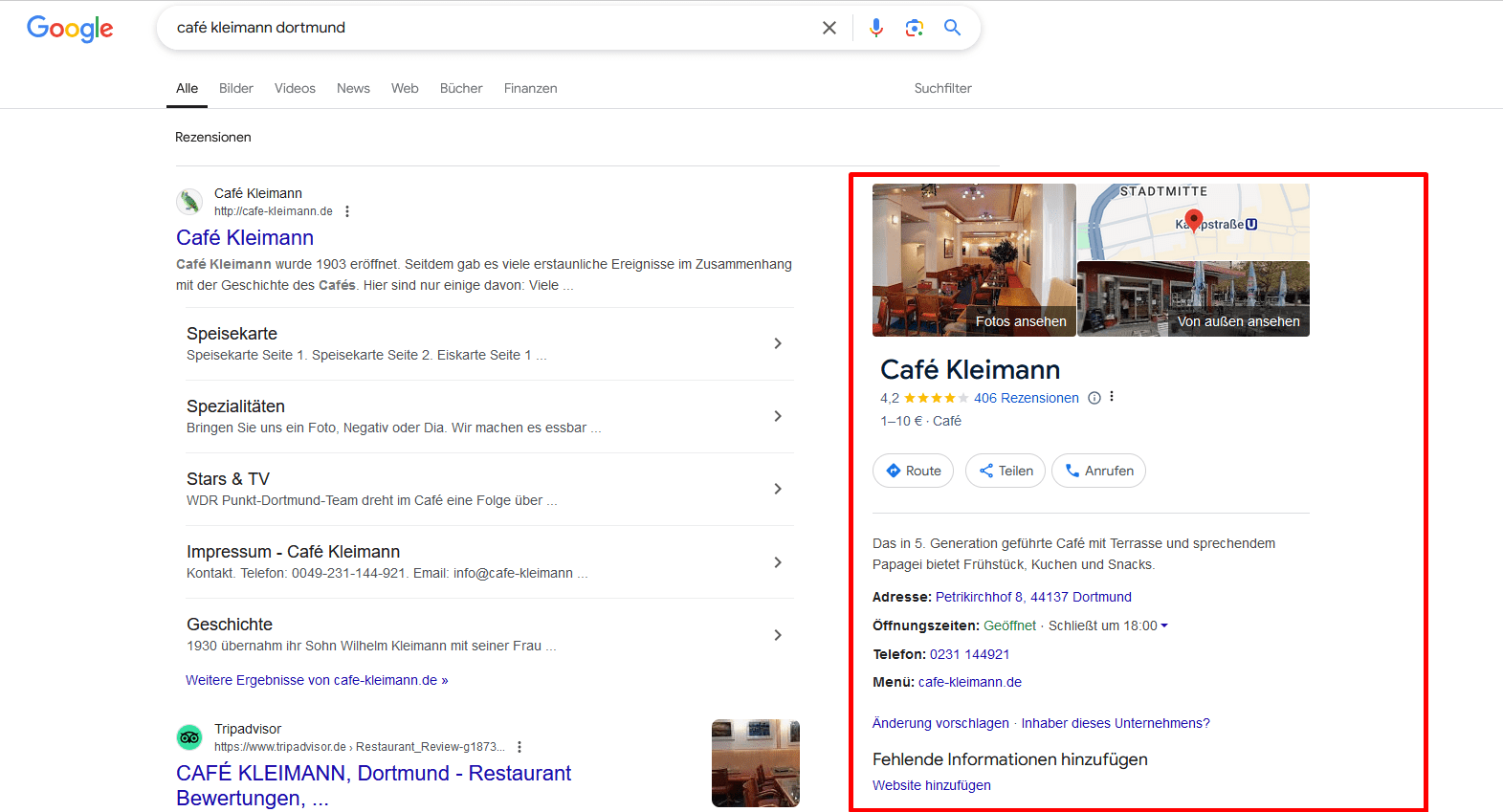Open Fotos ansehen interior photo
This screenshot has width=1503, height=812.
(x=974, y=260)
